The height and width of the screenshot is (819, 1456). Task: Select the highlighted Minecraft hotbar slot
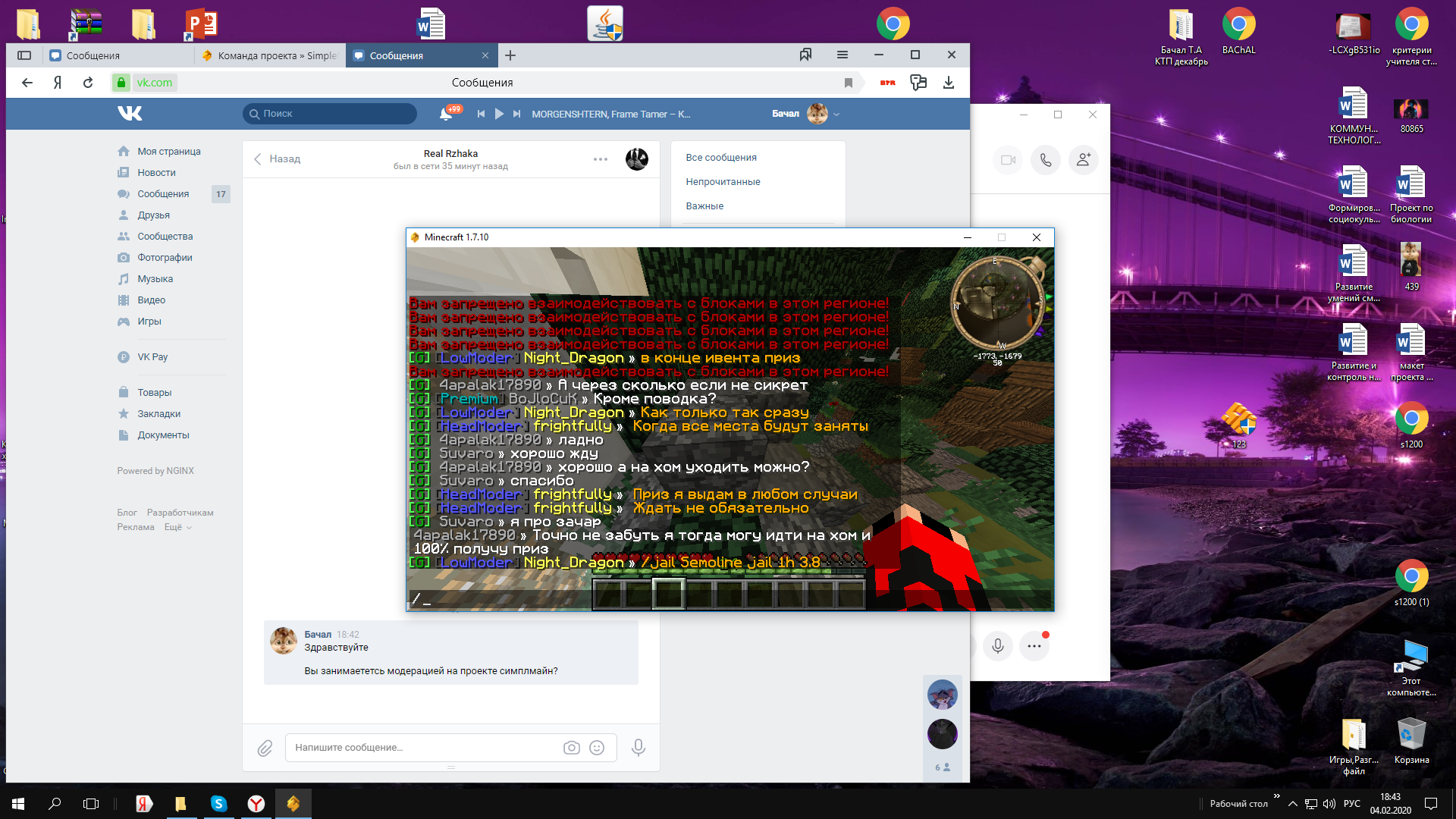pos(668,594)
